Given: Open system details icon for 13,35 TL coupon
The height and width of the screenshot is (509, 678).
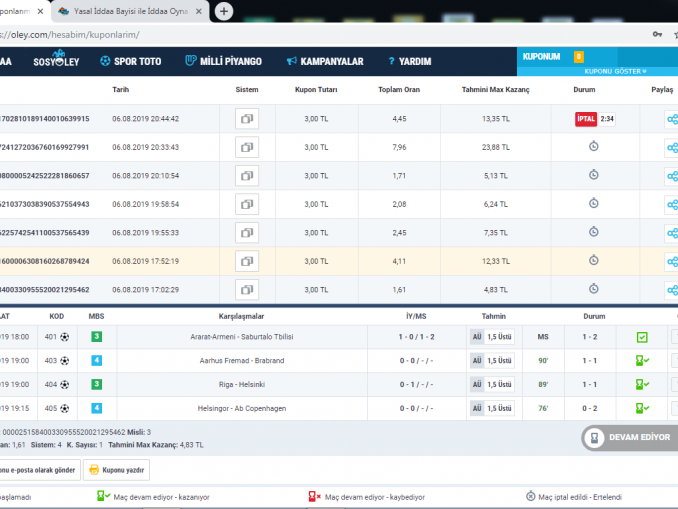Looking at the screenshot, I should (x=246, y=119).
